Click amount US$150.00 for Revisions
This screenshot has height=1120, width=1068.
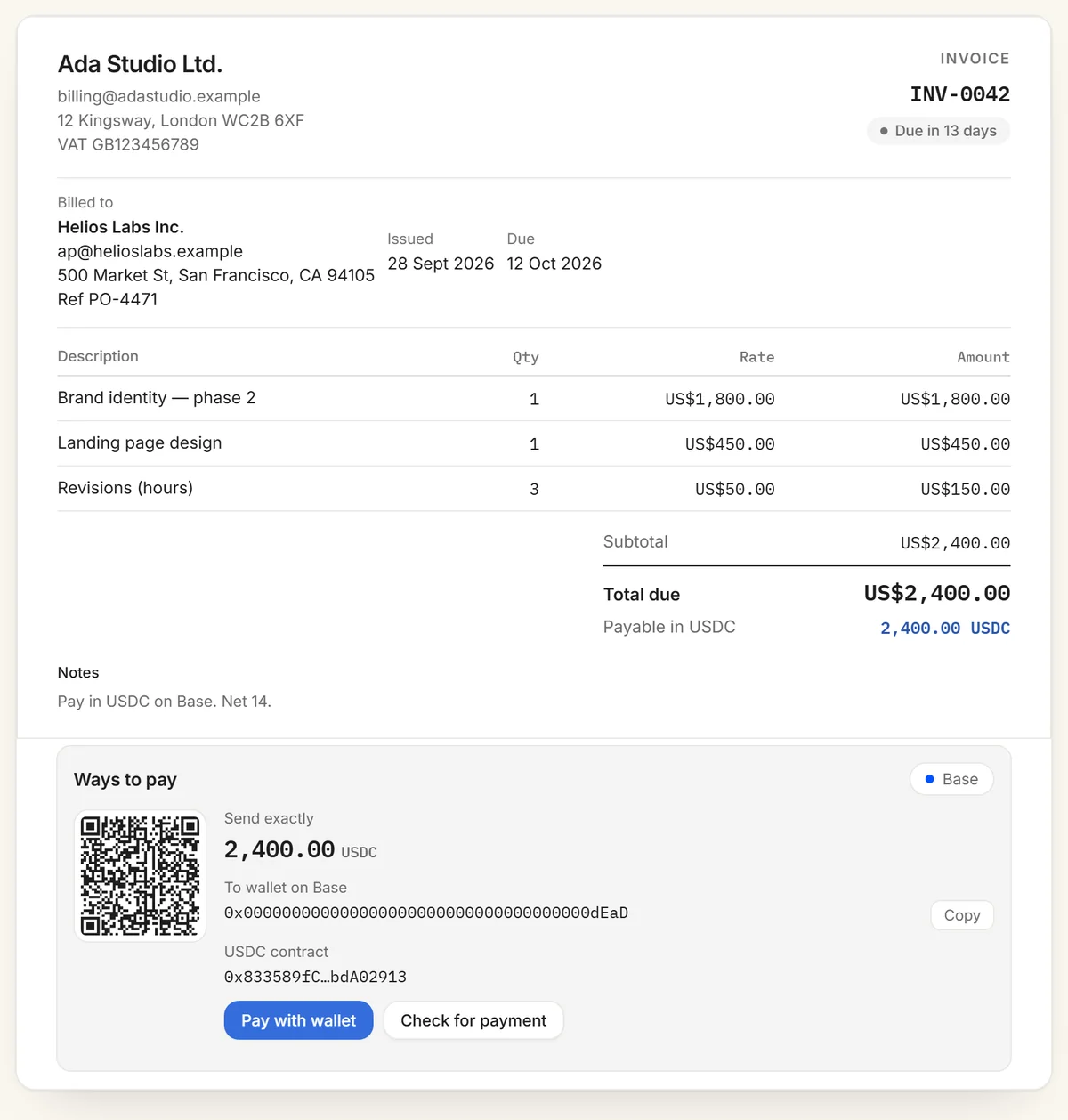click(x=965, y=489)
